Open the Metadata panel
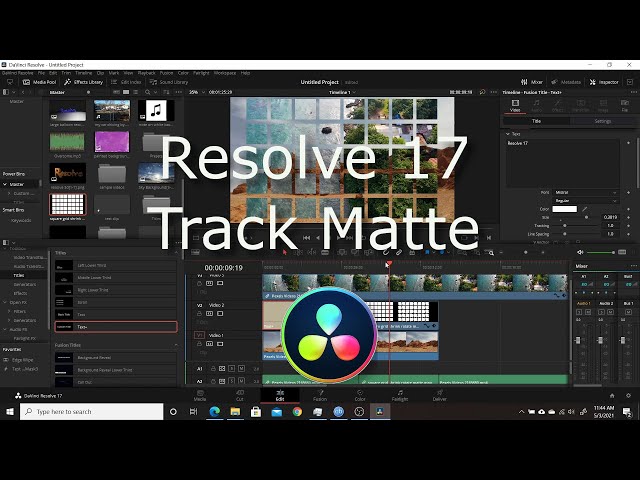This screenshot has height=480, width=640. (x=566, y=82)
